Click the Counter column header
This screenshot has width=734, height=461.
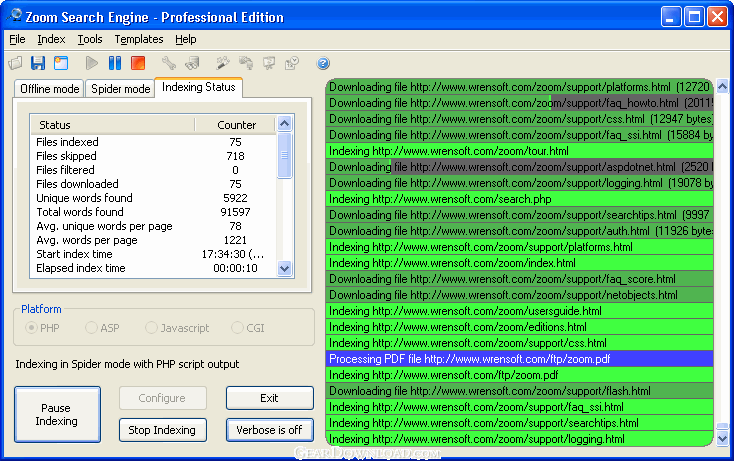pyautogui.click(x=235, y=125)
